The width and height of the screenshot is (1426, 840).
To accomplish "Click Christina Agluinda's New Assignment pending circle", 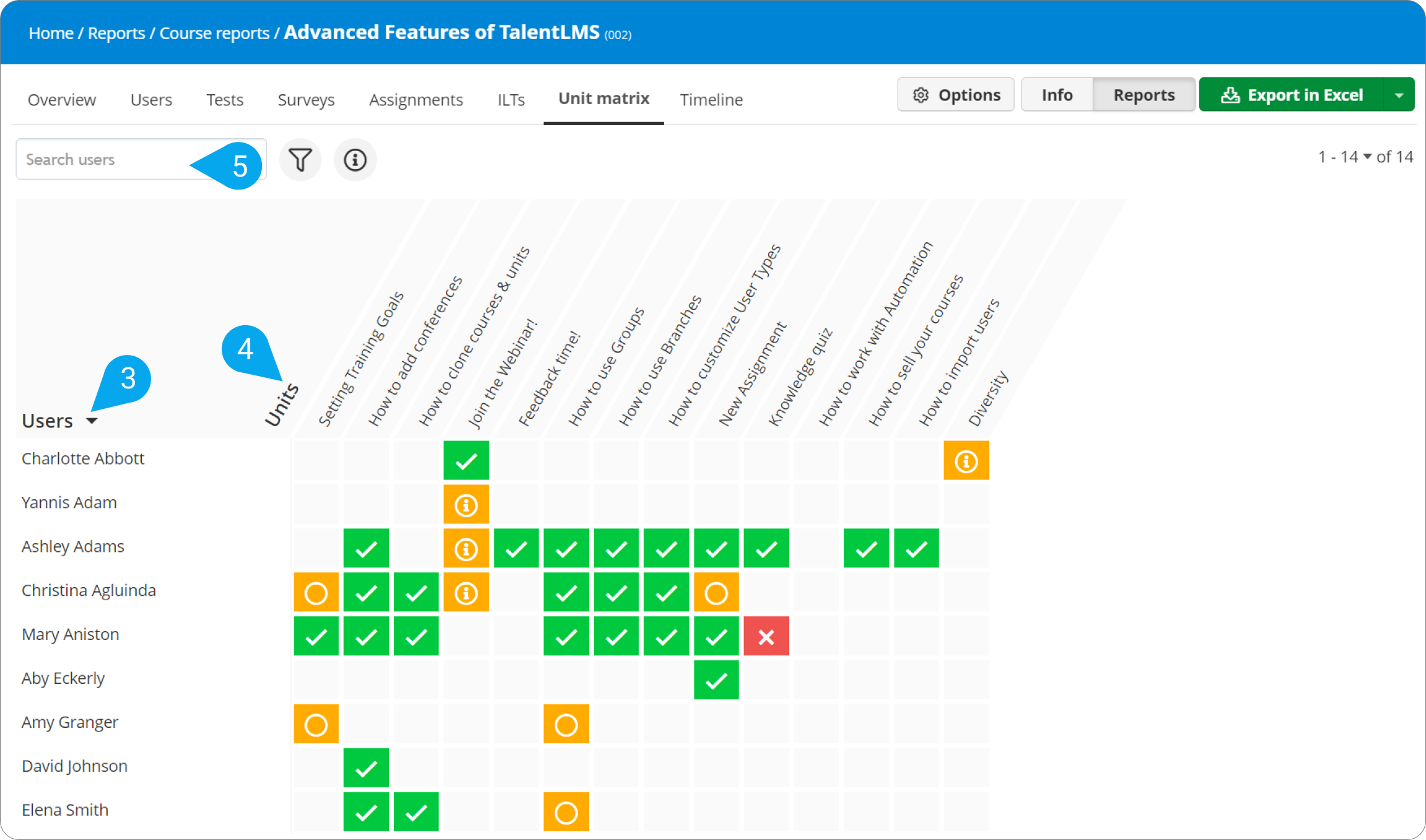I will coord(716,592).
